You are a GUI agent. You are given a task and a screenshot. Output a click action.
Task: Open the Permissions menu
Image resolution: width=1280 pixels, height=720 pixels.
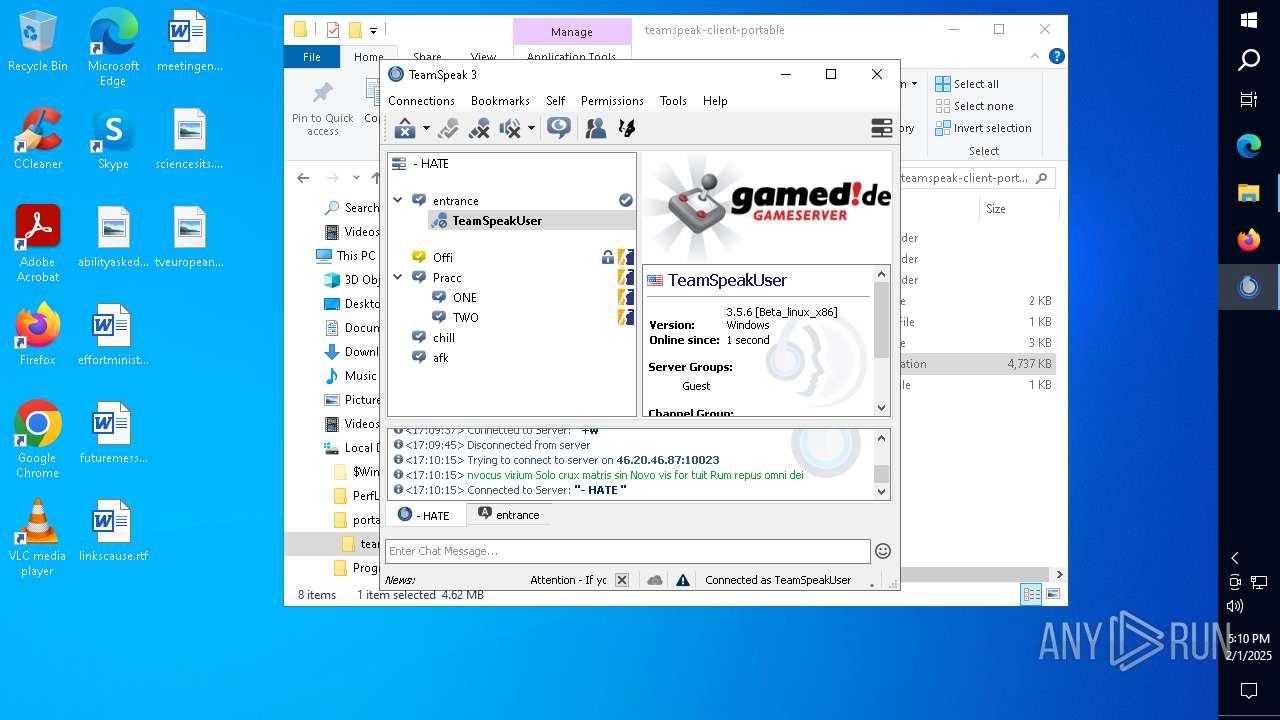click(612, 101)
